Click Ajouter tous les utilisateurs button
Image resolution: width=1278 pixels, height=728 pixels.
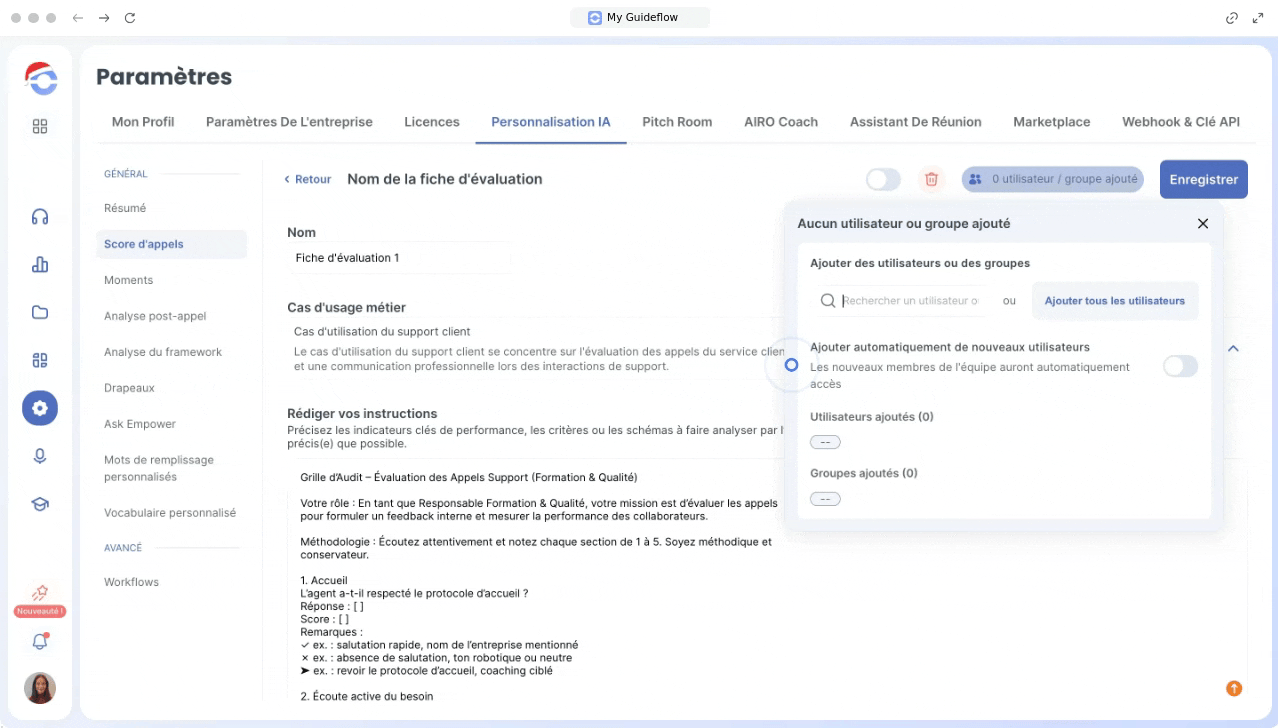(x=1114, y=301)
